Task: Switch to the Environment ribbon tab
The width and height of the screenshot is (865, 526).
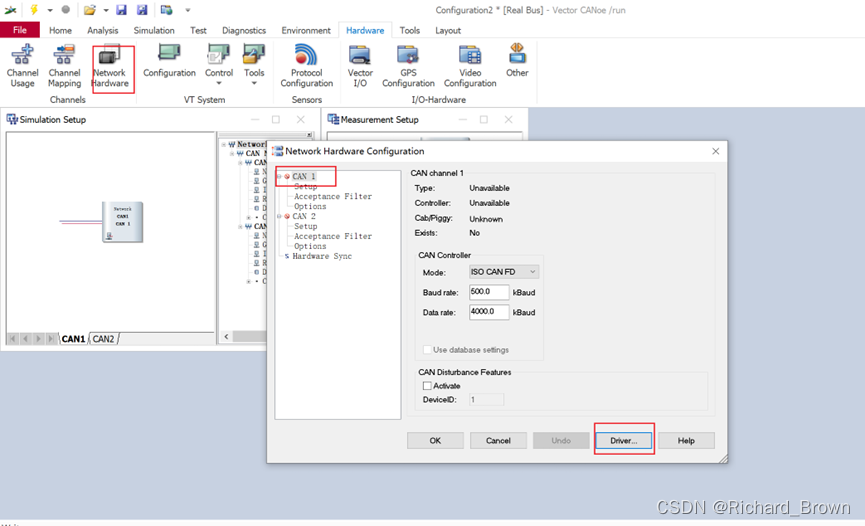Action: pyautogui.click(x=306, y=30)
